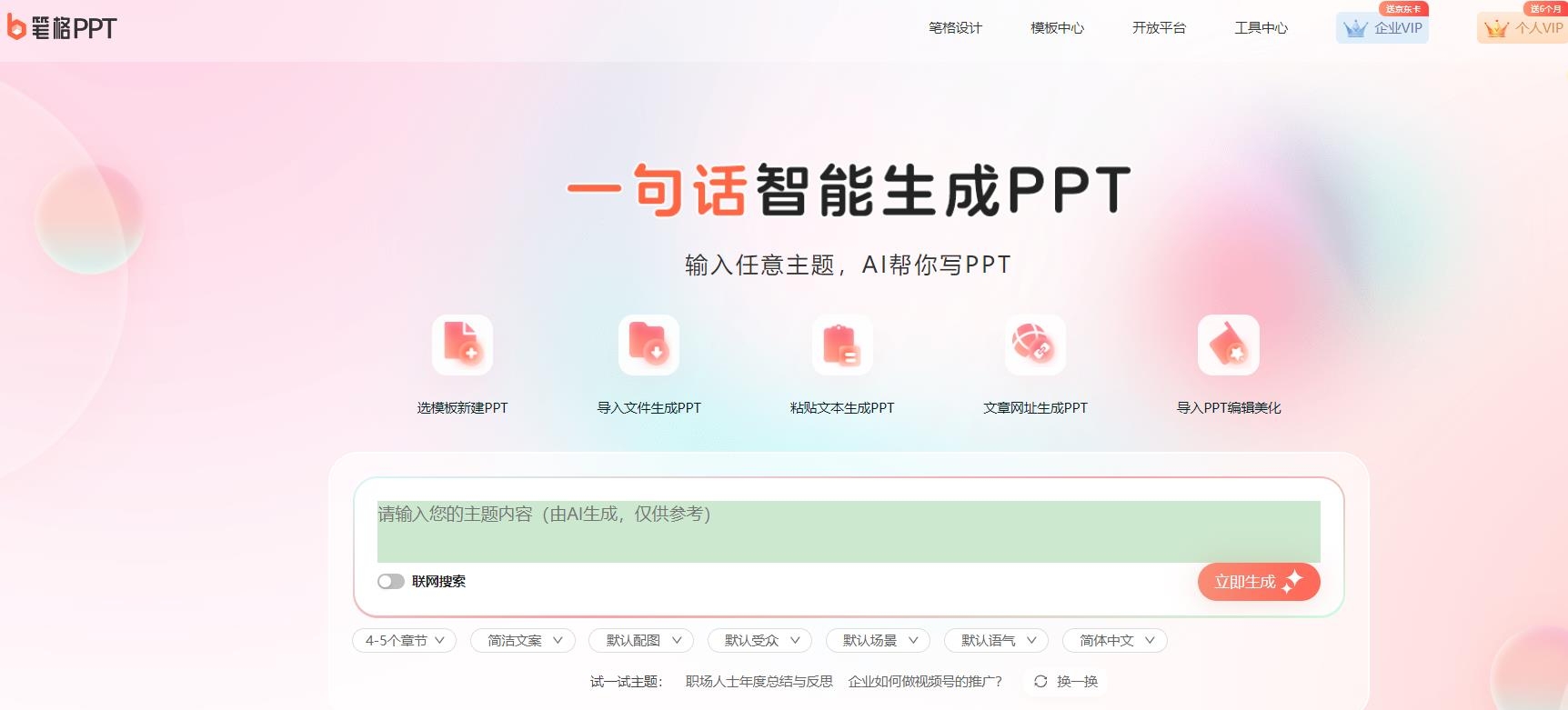Click the 选模板新建PPT label
This screenshot has height=710, width=1568.
tap(462, 407)
